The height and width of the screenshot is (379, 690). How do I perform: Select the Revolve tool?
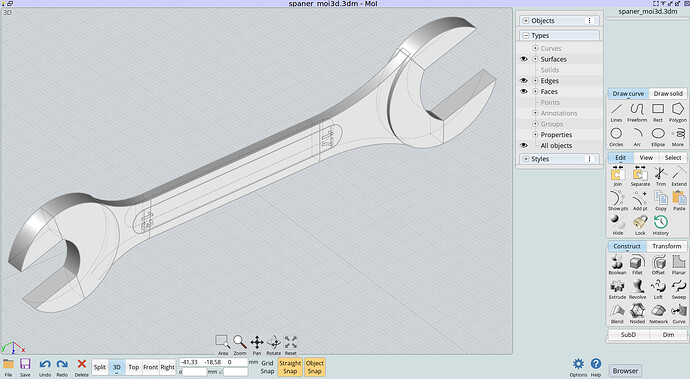click(x=637, y=289)
